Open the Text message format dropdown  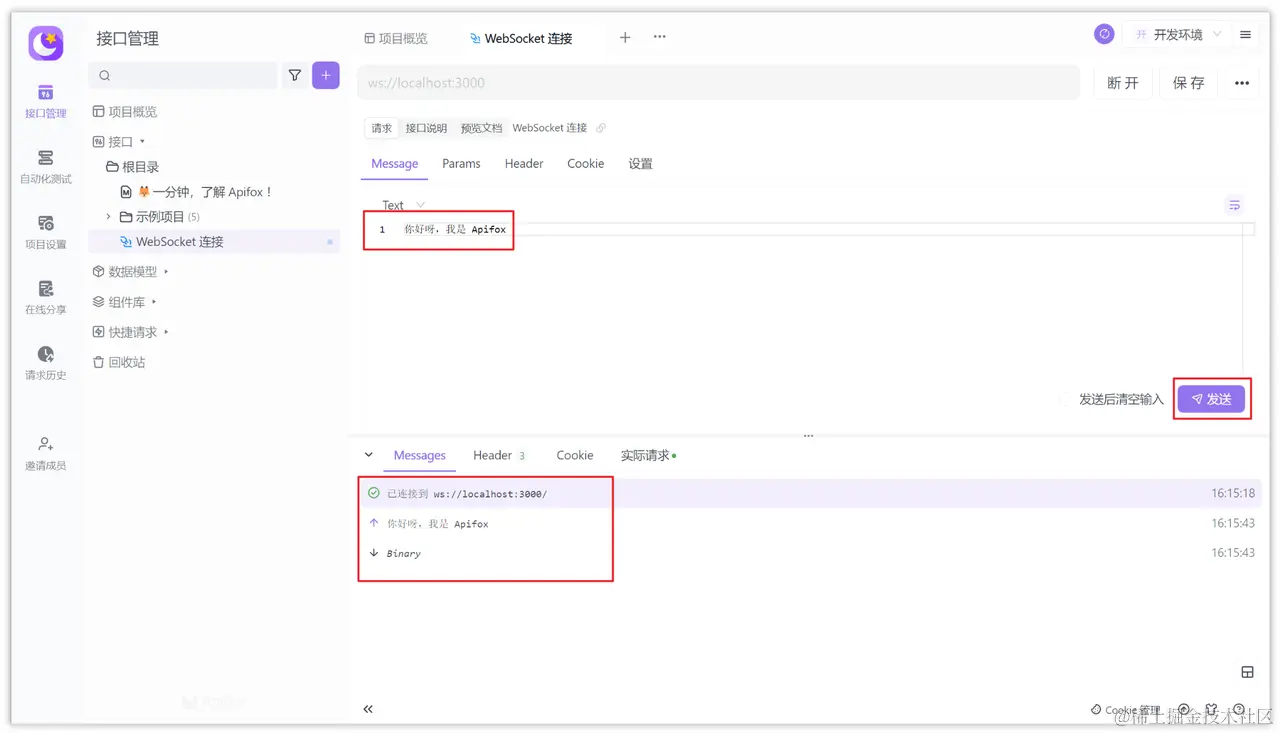pos(402,205)
